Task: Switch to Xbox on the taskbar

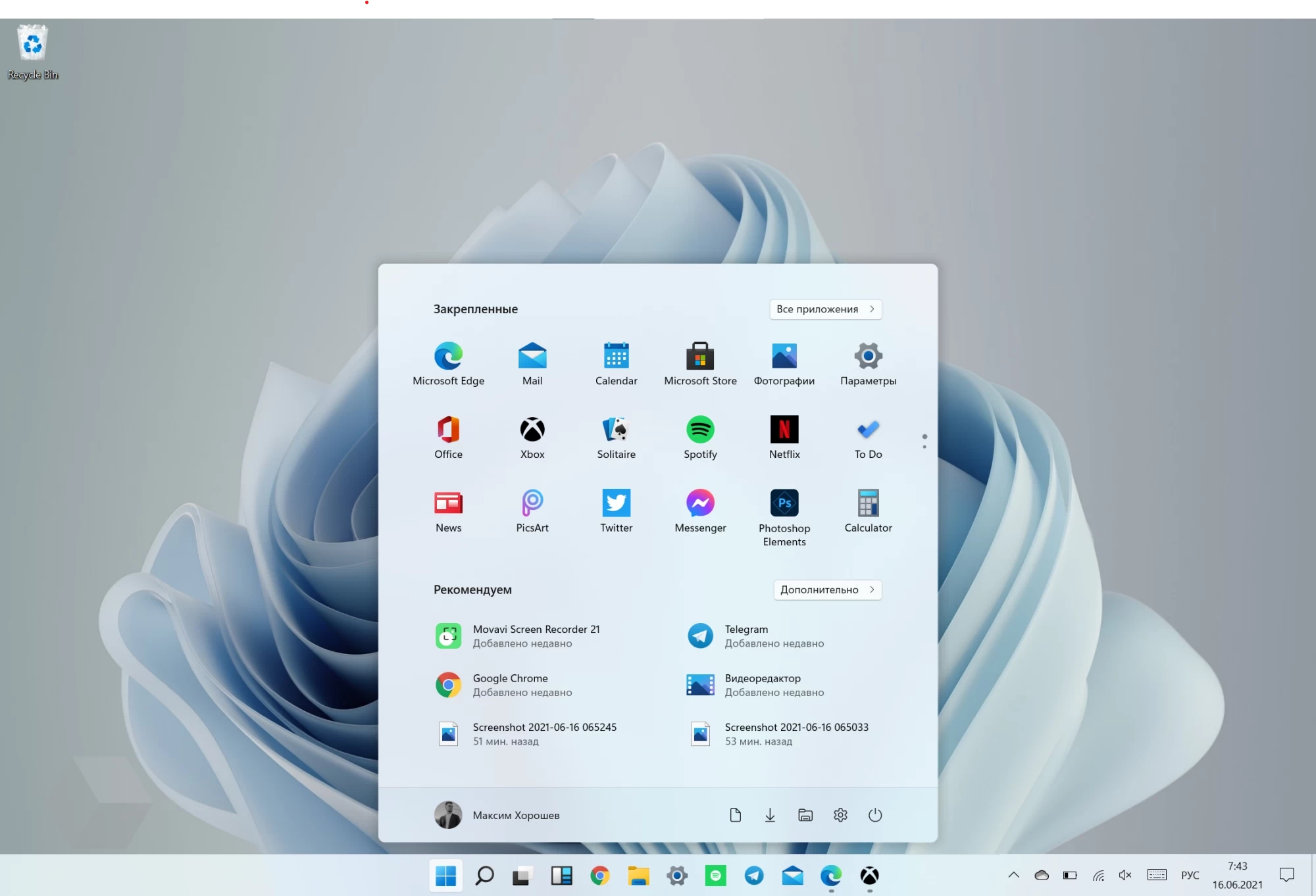Action: click(x=870, y=876)
